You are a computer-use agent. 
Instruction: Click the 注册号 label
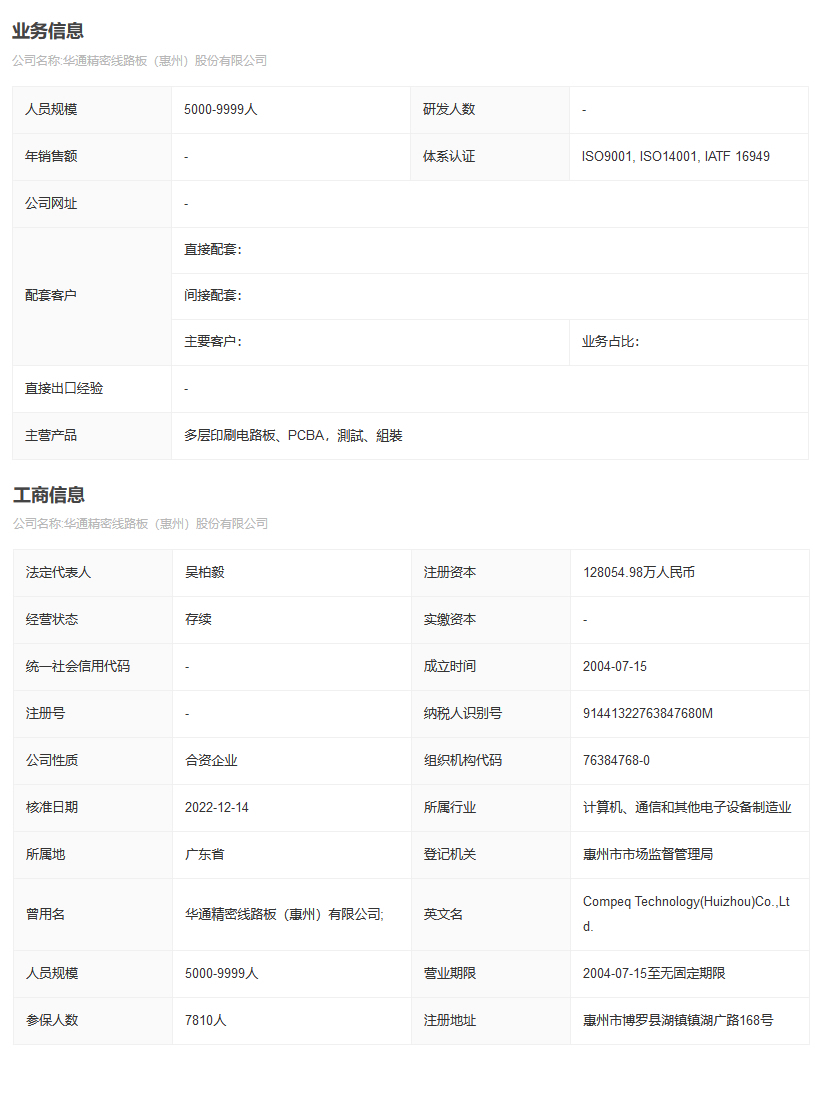point(46,713)
